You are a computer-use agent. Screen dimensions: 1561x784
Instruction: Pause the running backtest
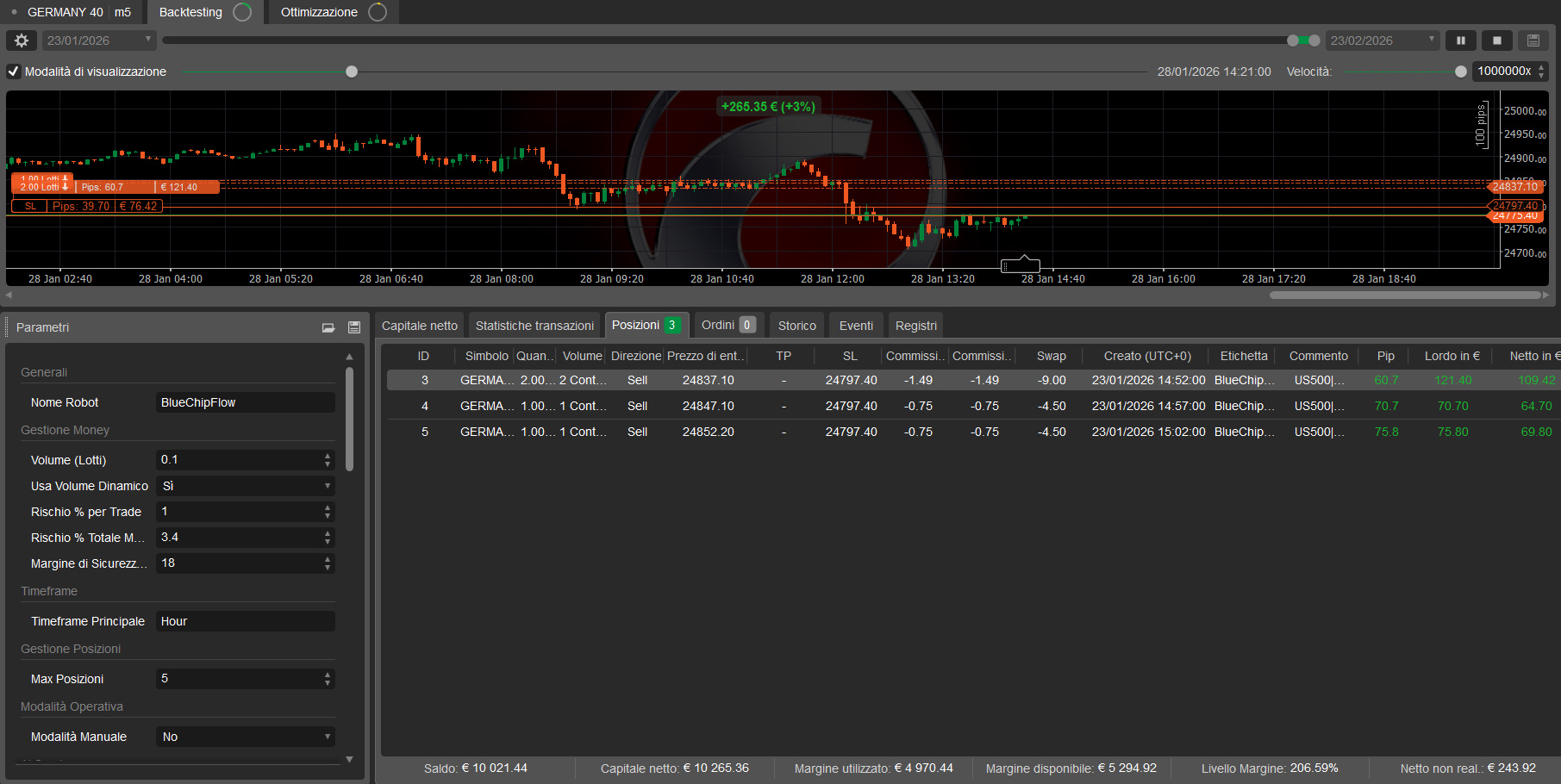1461,40
